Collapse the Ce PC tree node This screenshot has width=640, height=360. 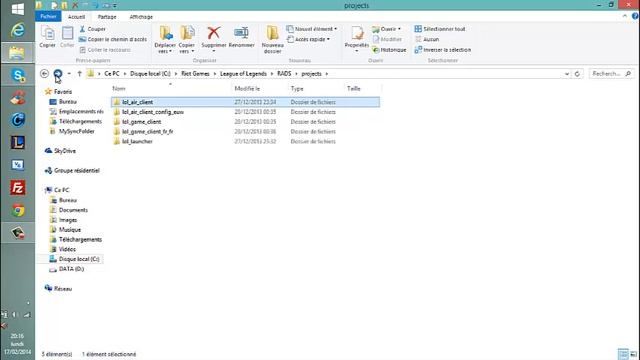(44, 190)
